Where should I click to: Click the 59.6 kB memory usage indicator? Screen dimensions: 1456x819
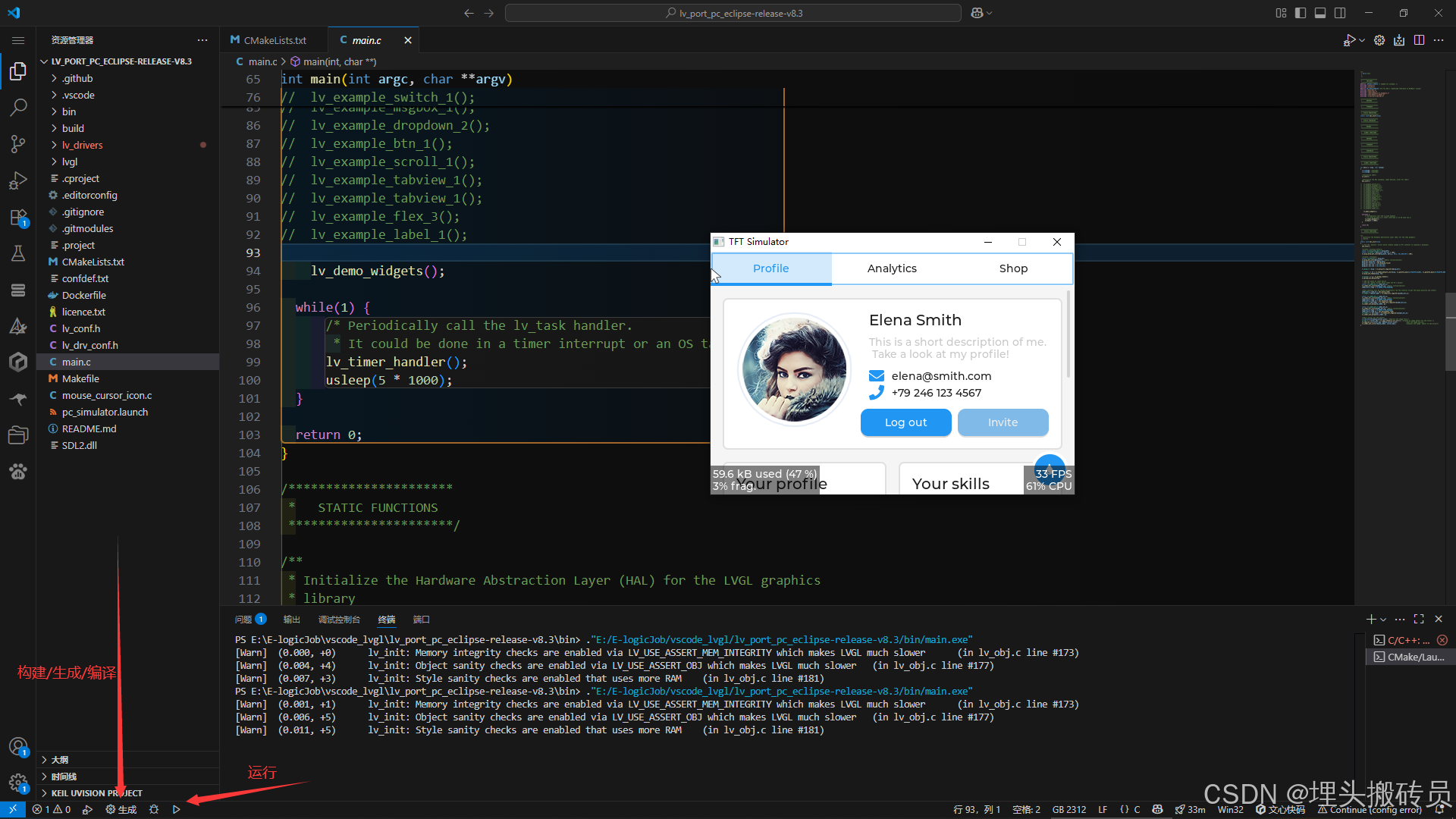pyautogui.click(x=764, y=473)
